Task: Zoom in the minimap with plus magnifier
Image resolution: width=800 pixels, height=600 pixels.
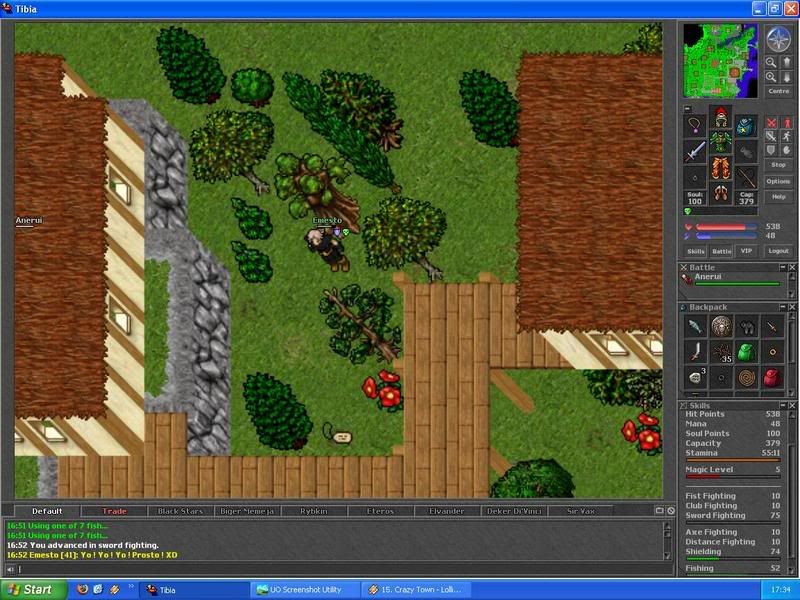Action: [x=771, y=77]
